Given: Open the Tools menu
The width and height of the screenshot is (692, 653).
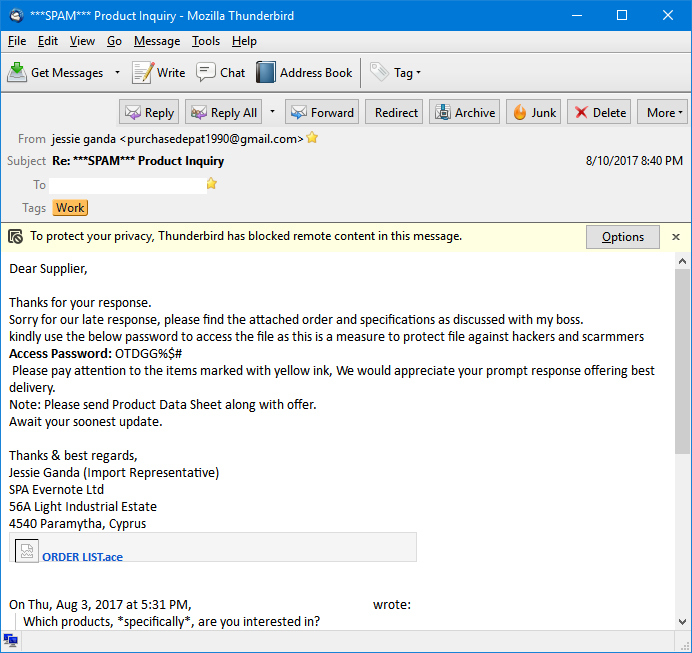Looking at the screenshot, I should coord(206,41).
